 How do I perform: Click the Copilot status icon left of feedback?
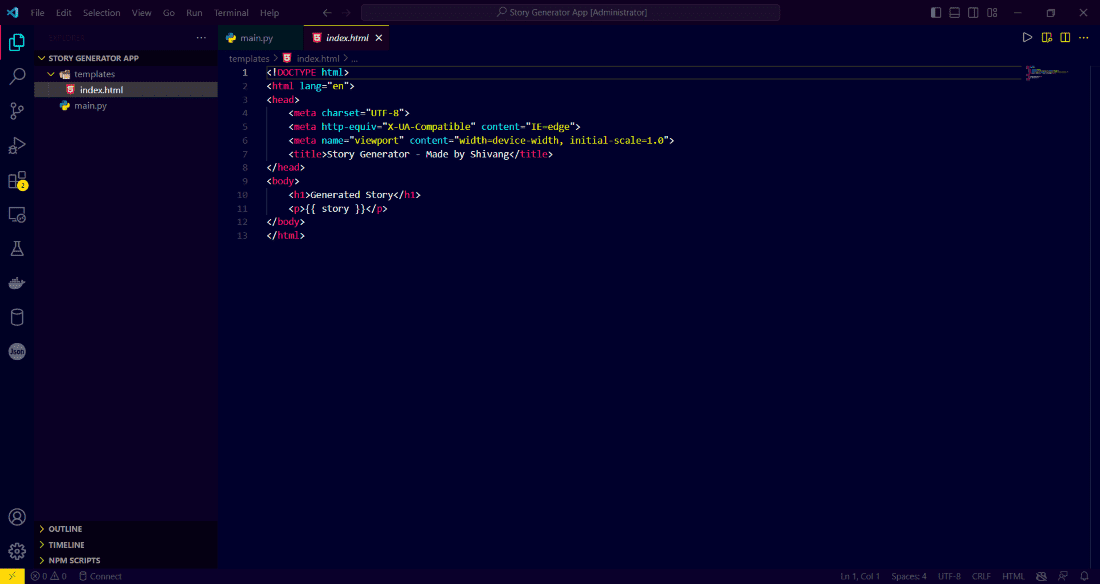coord(1042,576)
